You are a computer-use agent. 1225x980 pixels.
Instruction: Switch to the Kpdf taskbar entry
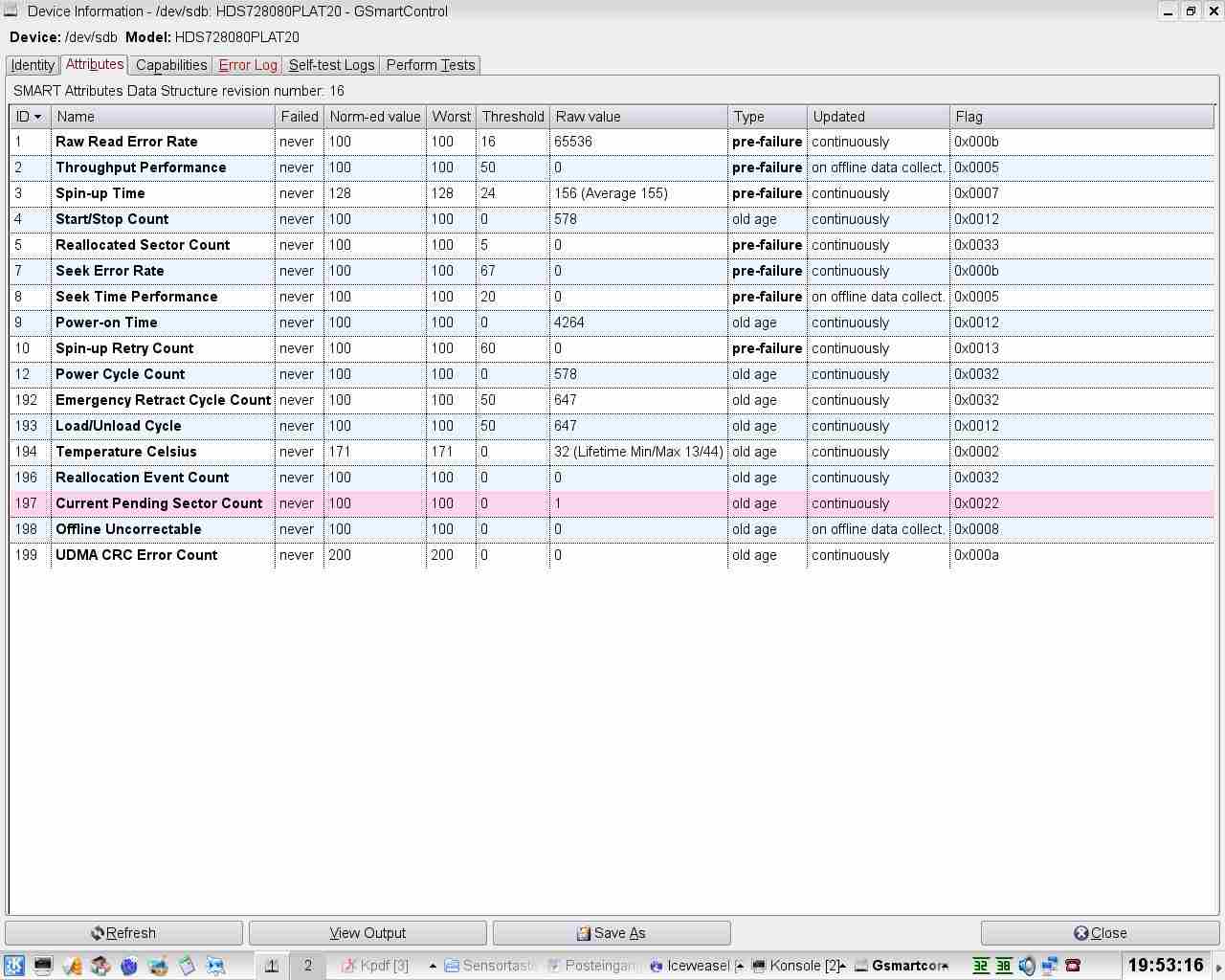point(376,966)
